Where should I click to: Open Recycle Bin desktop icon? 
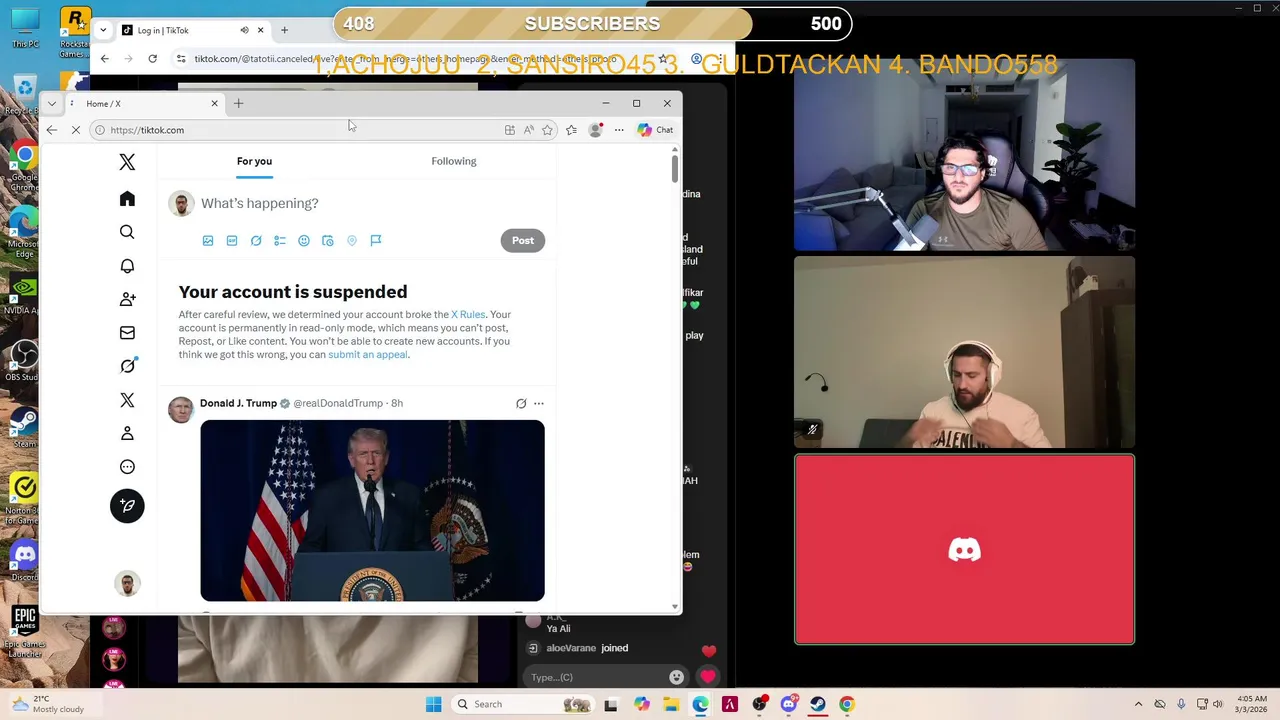[22, 96]
